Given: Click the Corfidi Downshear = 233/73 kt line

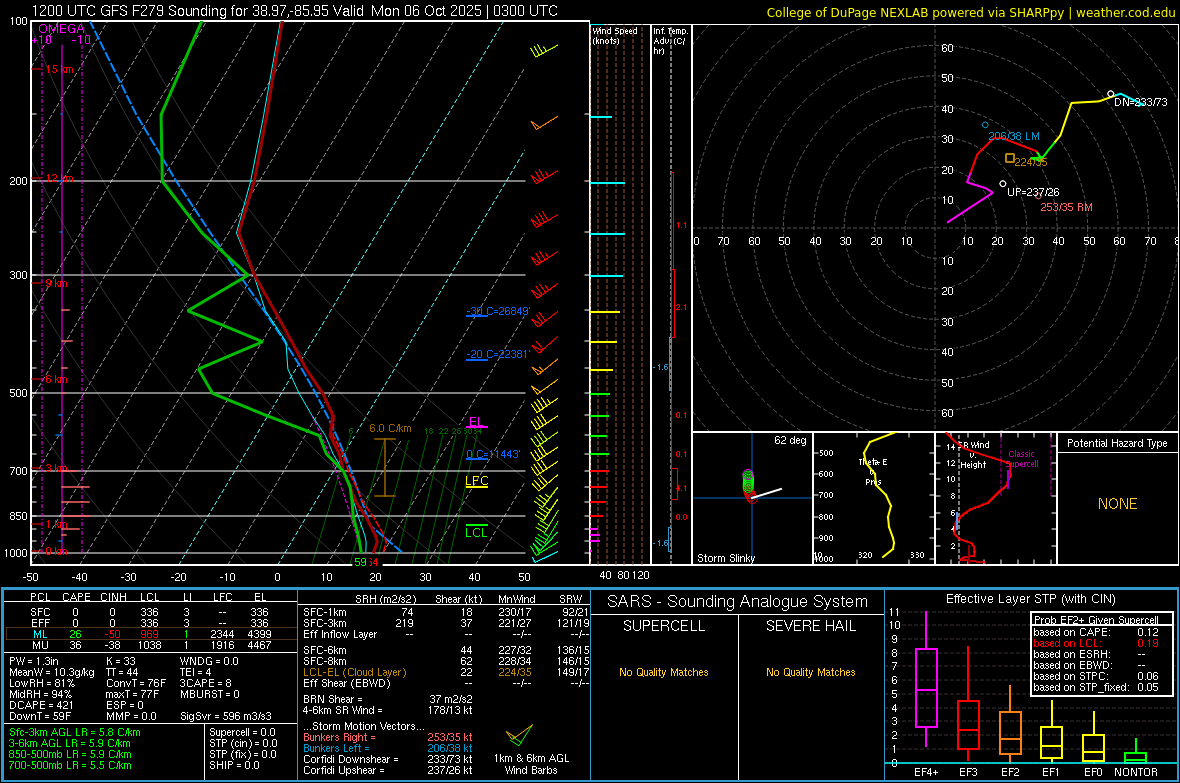Looking at the screenshot, I should pyautogui.click(x=388, y=759).
